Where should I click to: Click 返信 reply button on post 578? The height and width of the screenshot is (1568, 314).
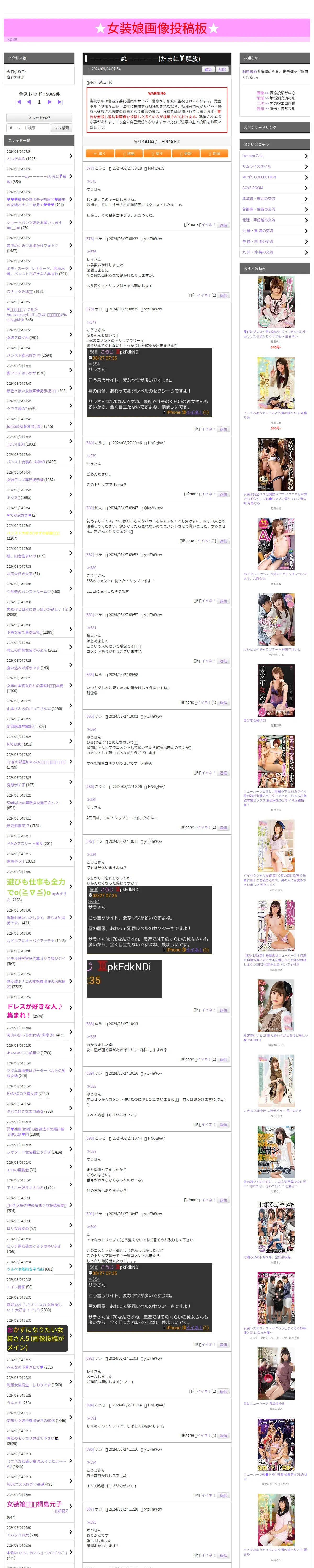point(223,295)
